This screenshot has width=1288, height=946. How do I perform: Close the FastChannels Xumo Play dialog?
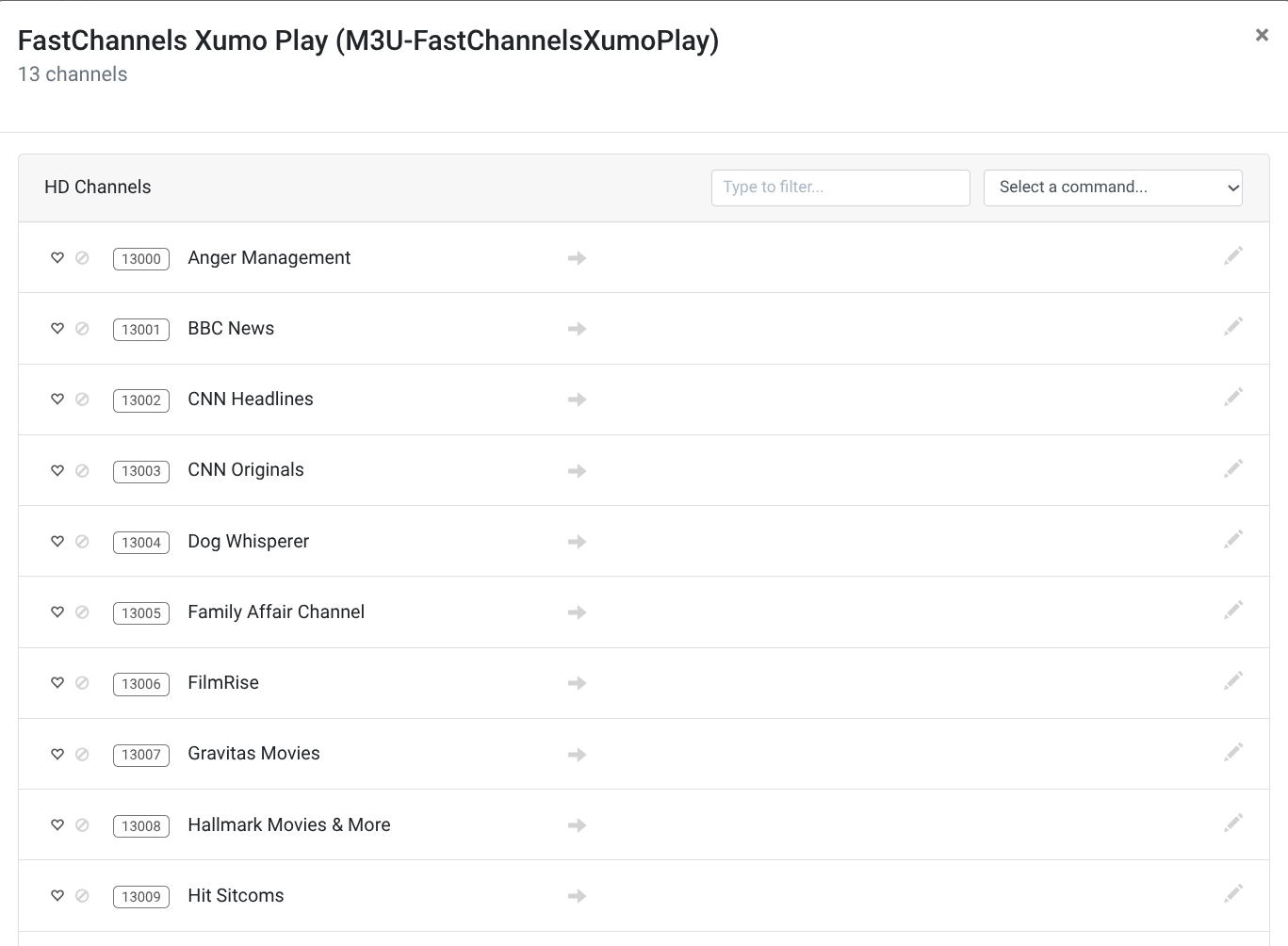[x=1262, y=35]
